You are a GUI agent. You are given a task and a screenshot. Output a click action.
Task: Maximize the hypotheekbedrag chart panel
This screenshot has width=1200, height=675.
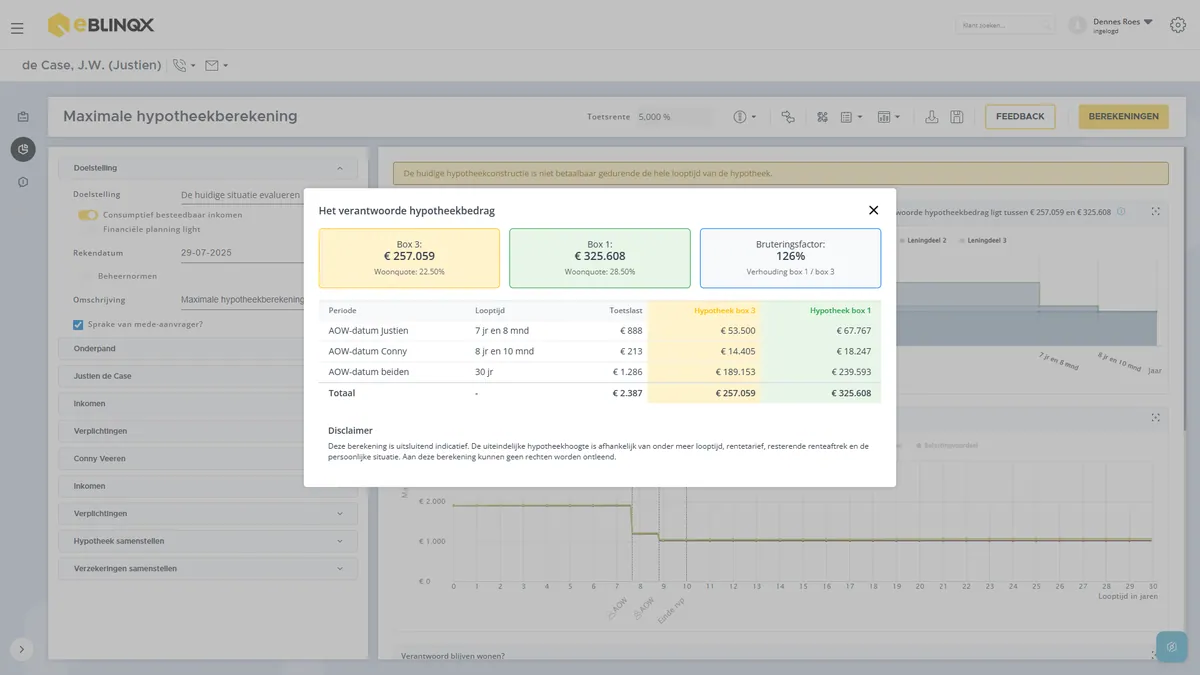point(1156,211)
